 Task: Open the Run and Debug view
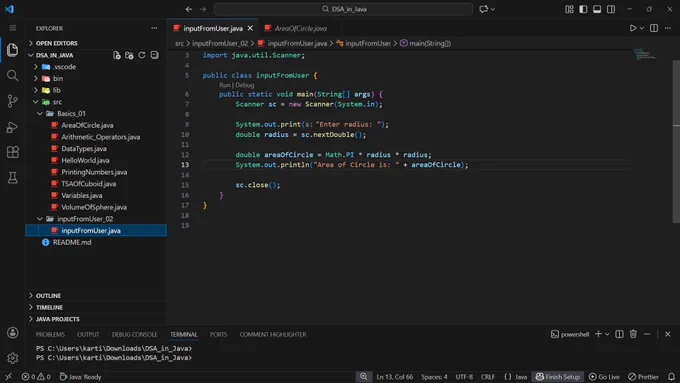13,127
